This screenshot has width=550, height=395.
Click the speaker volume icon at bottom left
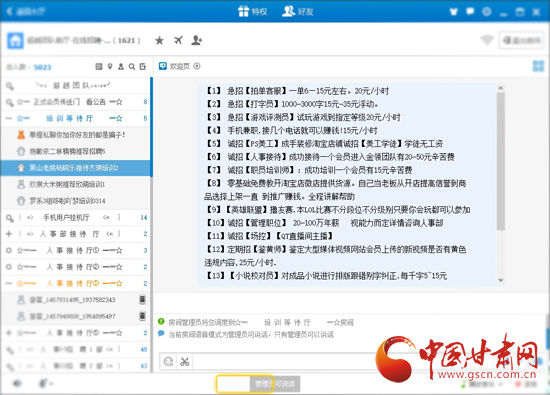(16, 383)
